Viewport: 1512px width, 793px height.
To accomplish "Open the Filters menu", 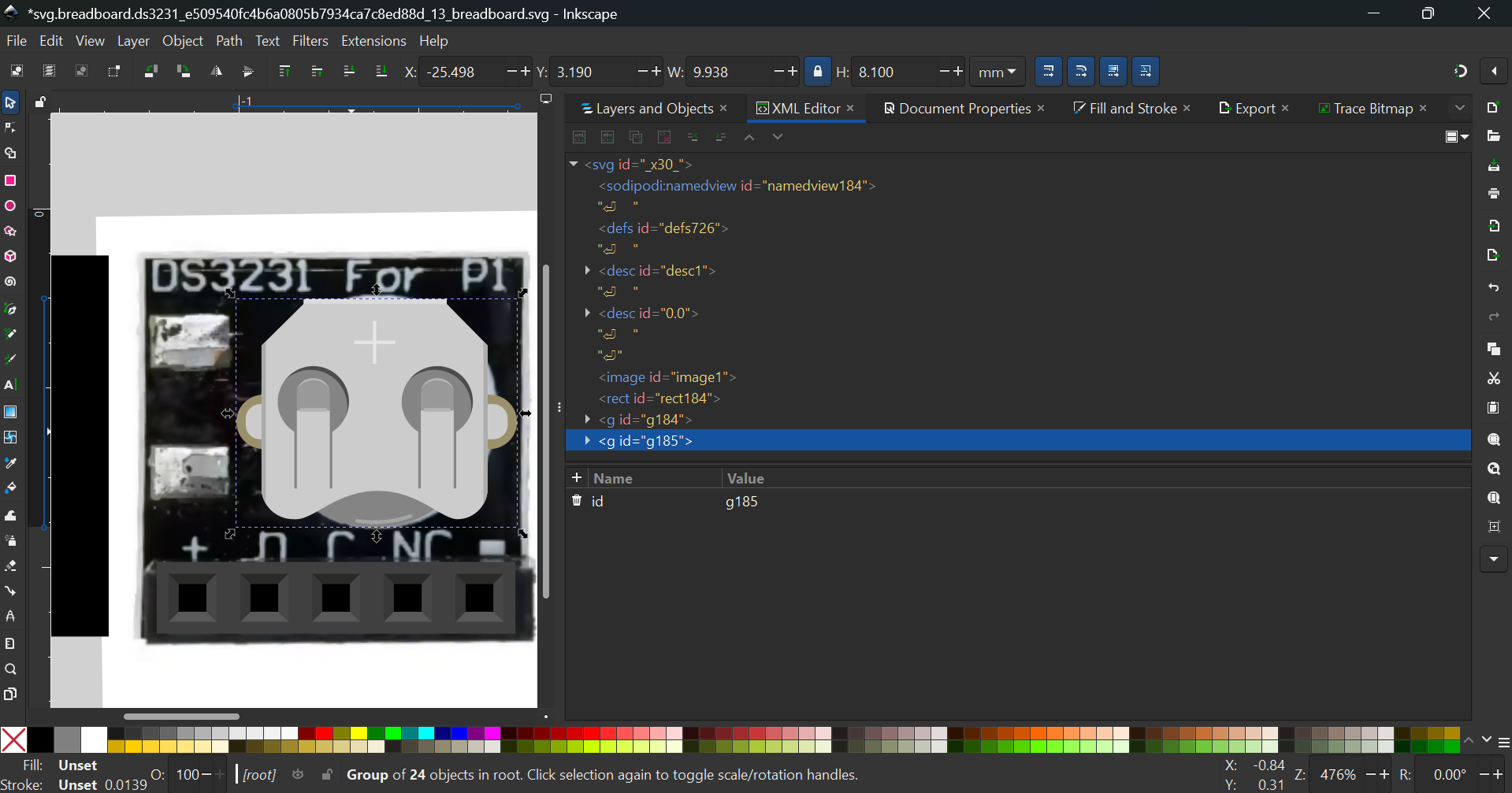I will (310, 41).
